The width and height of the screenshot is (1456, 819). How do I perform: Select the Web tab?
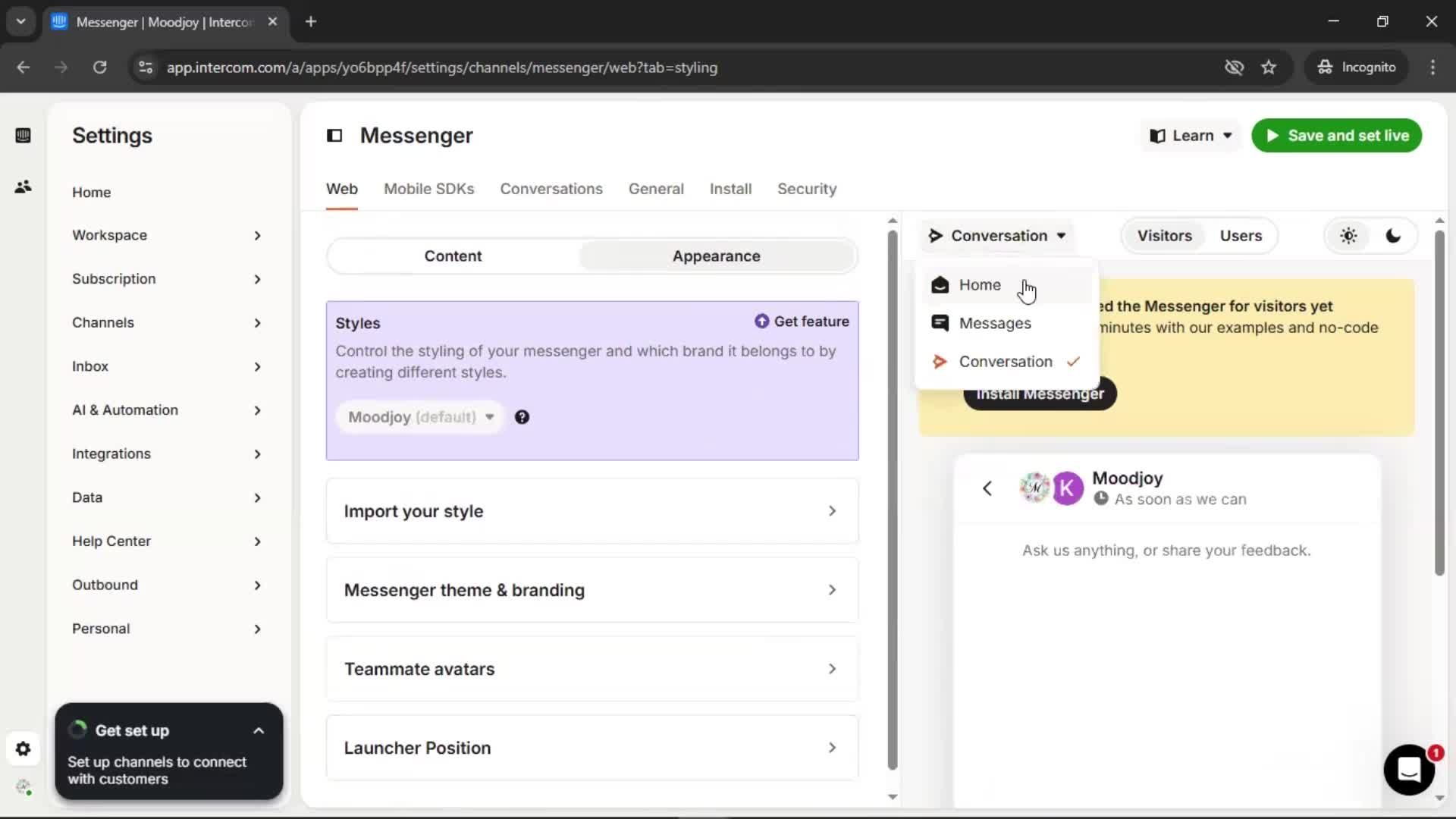coord(342,189)
